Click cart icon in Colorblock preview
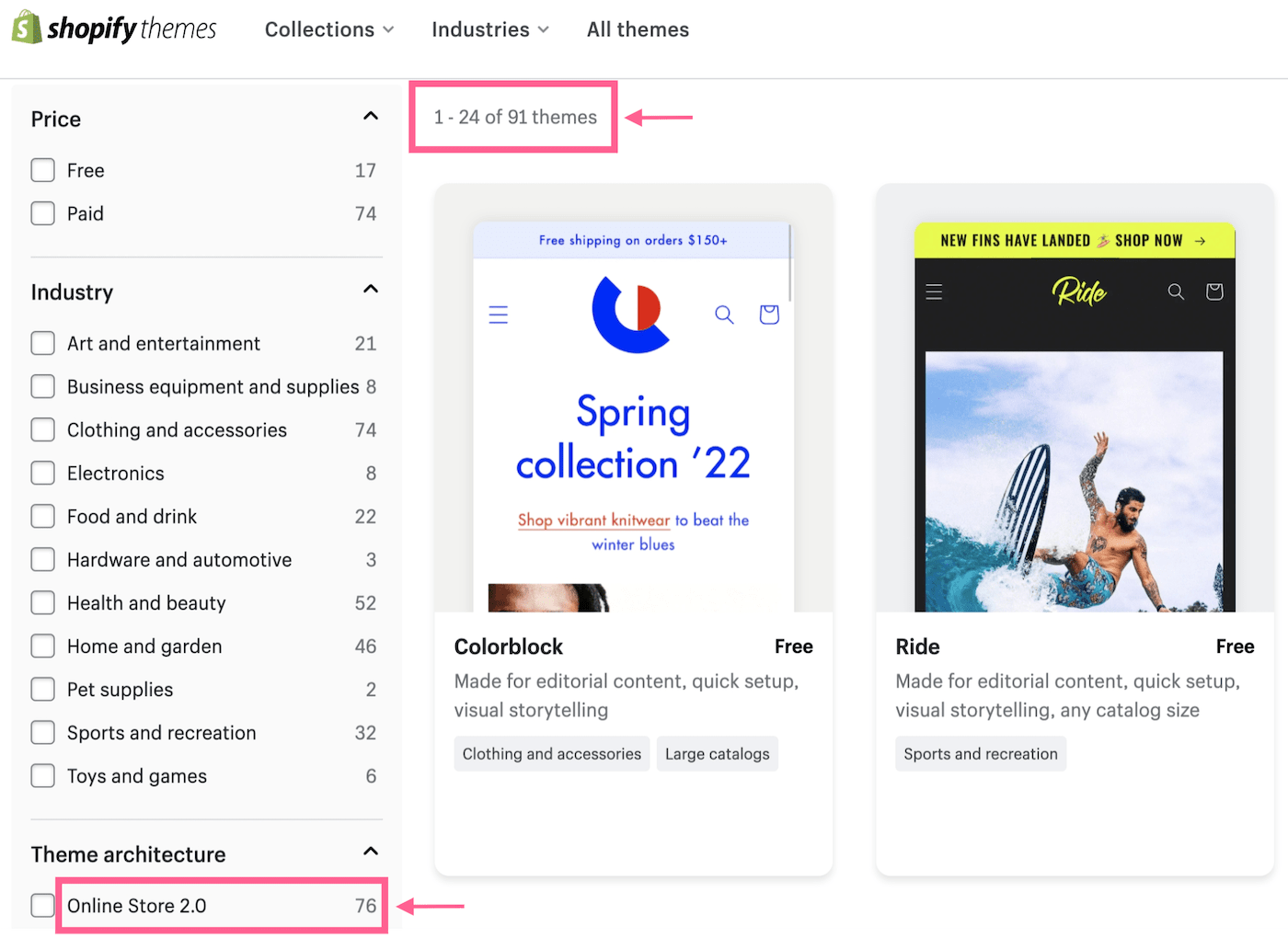The height and width of the screenshot is (938, 1288). coord(769,315)
